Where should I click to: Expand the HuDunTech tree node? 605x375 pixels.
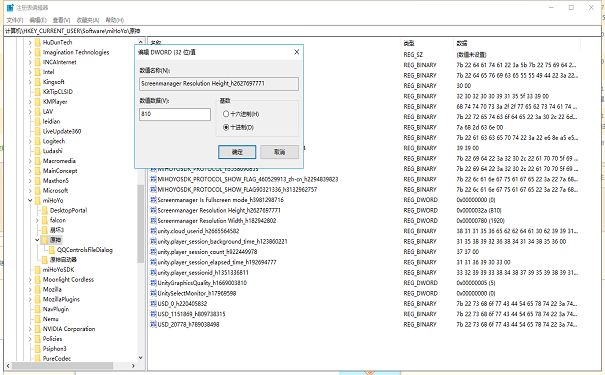tap(30, 42)
